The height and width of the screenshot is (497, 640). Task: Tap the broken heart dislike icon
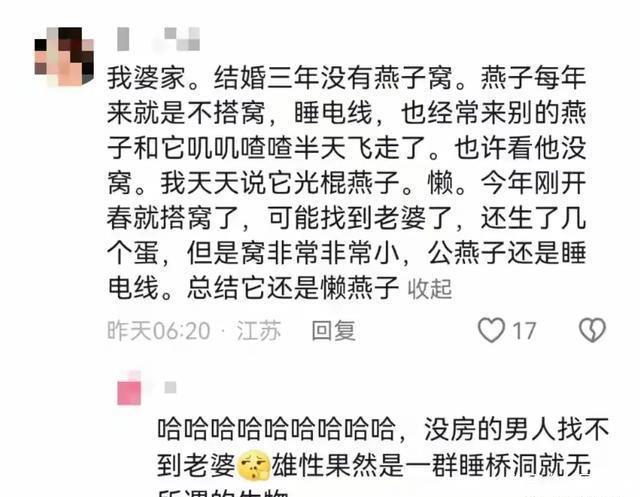coord(592,330)
